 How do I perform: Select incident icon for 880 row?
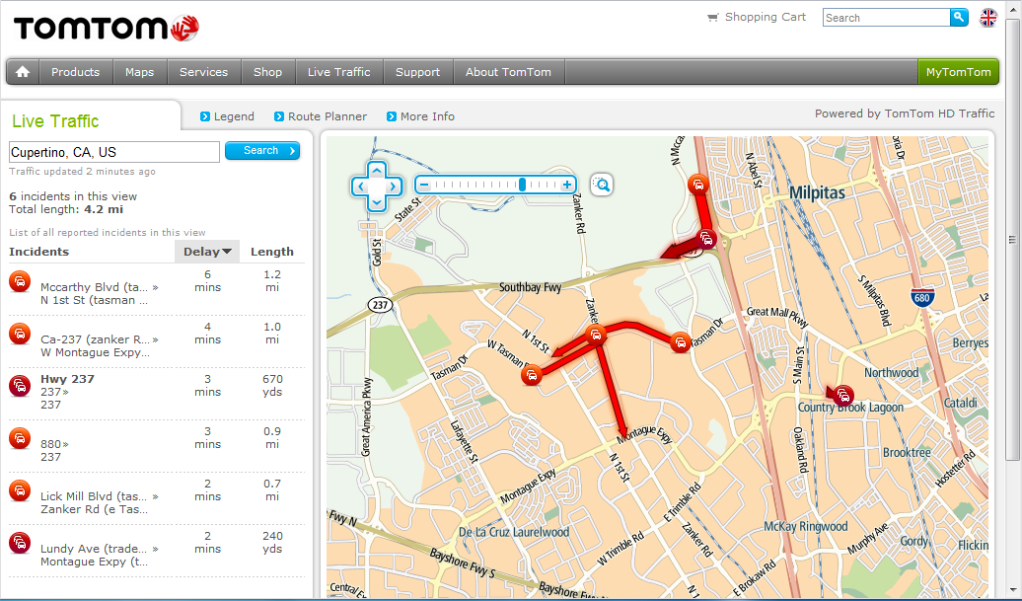[x=20, y=438]
